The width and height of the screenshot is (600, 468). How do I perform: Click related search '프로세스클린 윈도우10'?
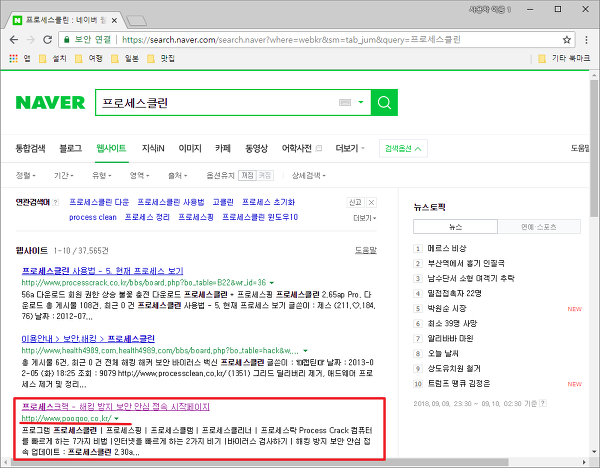[x=260, y=217]
